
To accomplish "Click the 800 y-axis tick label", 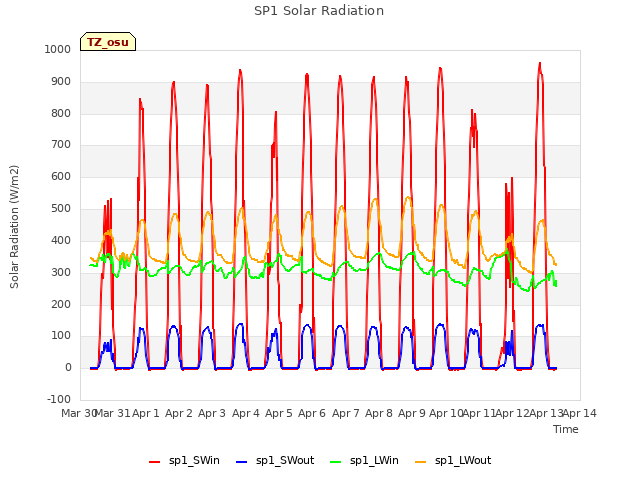I will (61, 113).
